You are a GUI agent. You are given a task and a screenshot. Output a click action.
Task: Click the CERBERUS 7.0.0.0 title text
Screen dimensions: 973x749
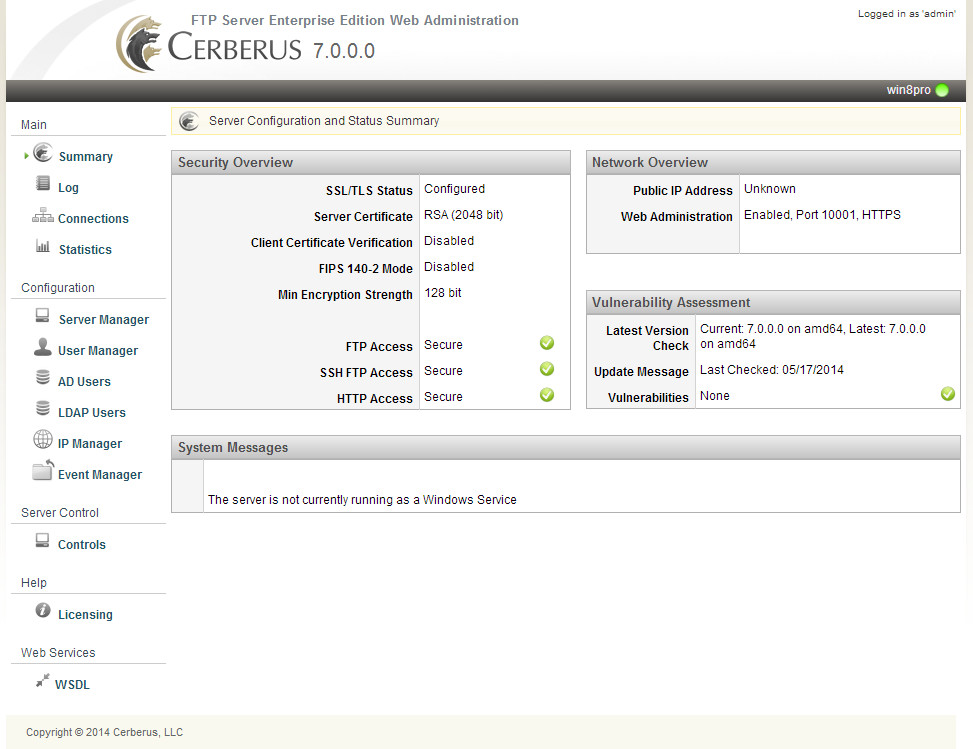coord(272,48)
